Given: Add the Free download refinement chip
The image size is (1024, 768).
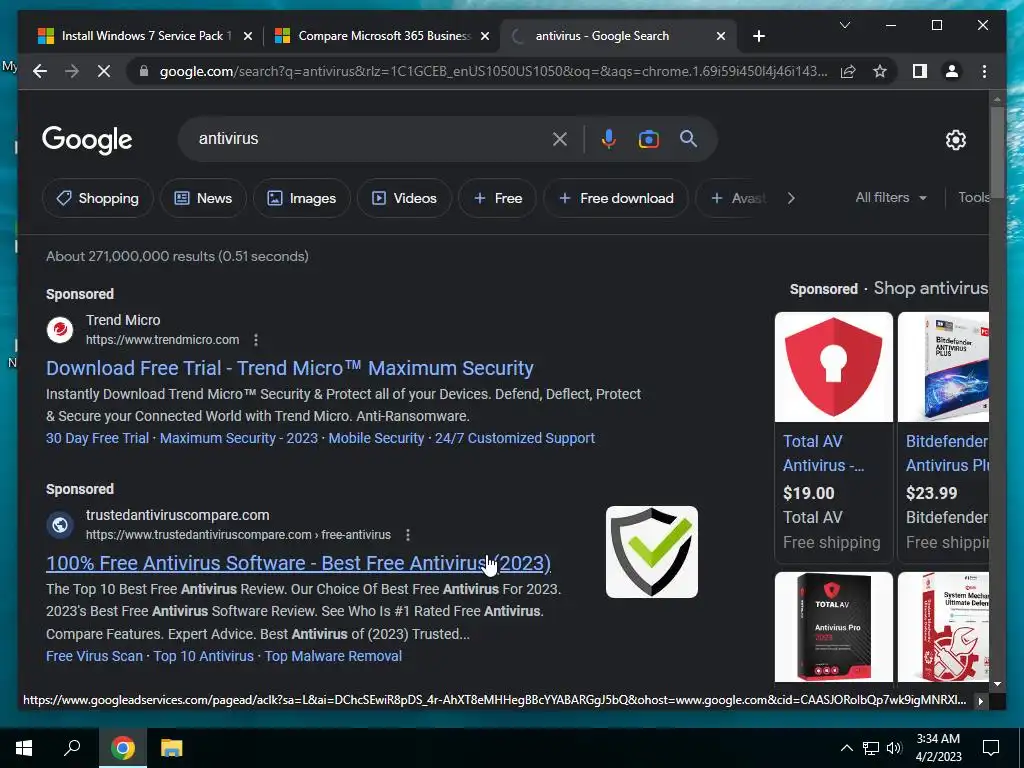Looking at the screenshot, I should [616, 198].
